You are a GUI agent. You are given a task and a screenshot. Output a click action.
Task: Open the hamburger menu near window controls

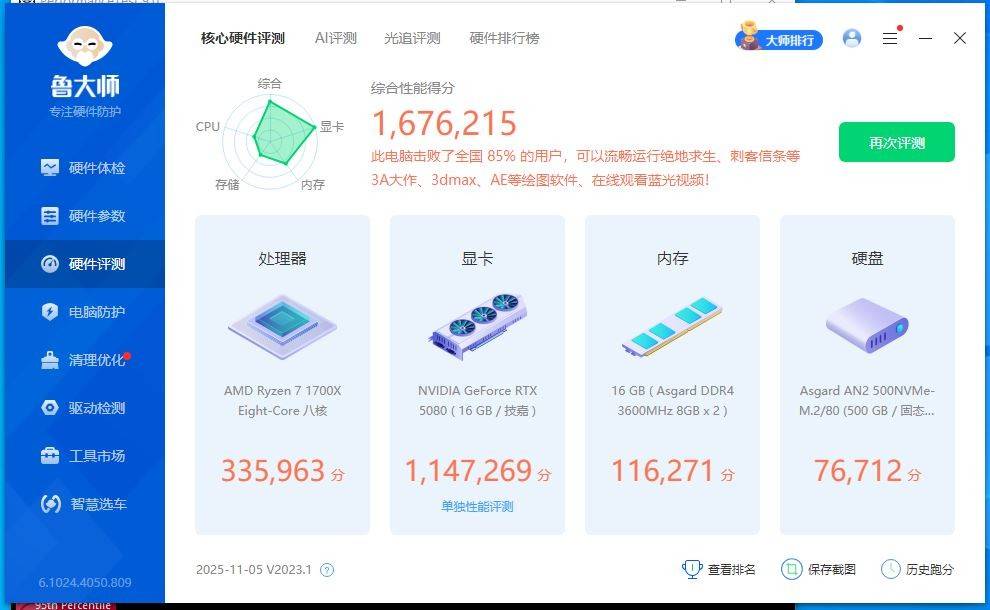(889, 38)
